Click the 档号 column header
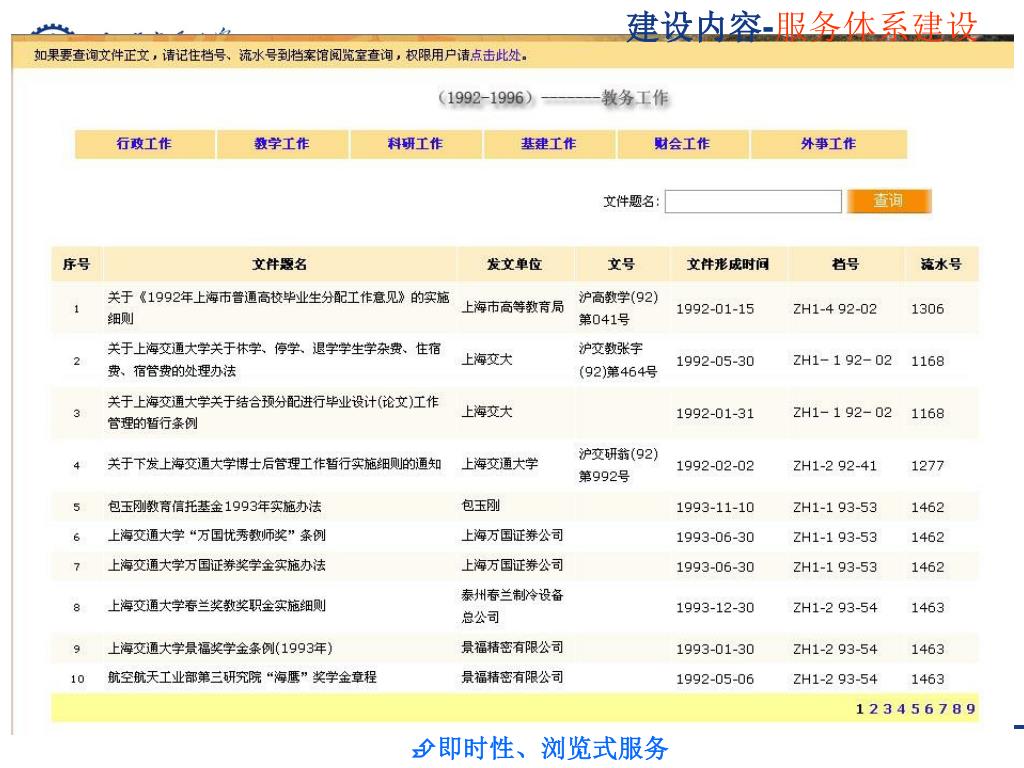 click(845, 264)
